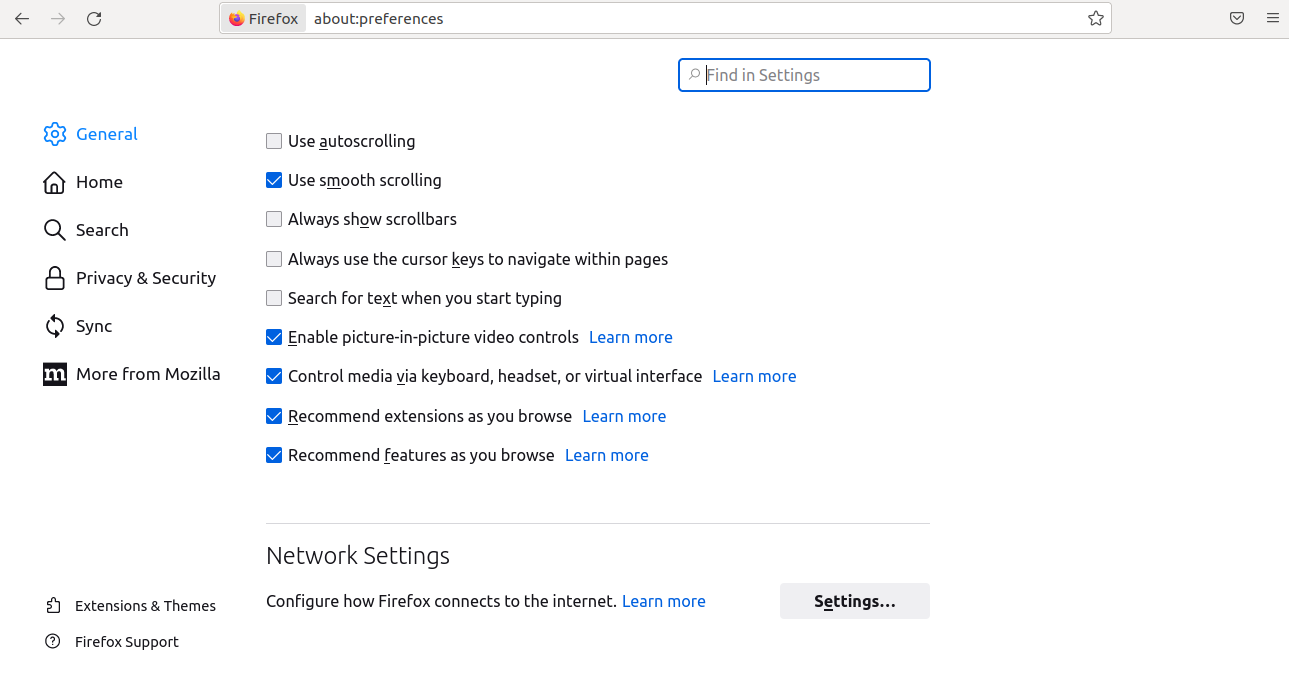
Task: Switch to the Home settings panel
Action: (97, 181)
